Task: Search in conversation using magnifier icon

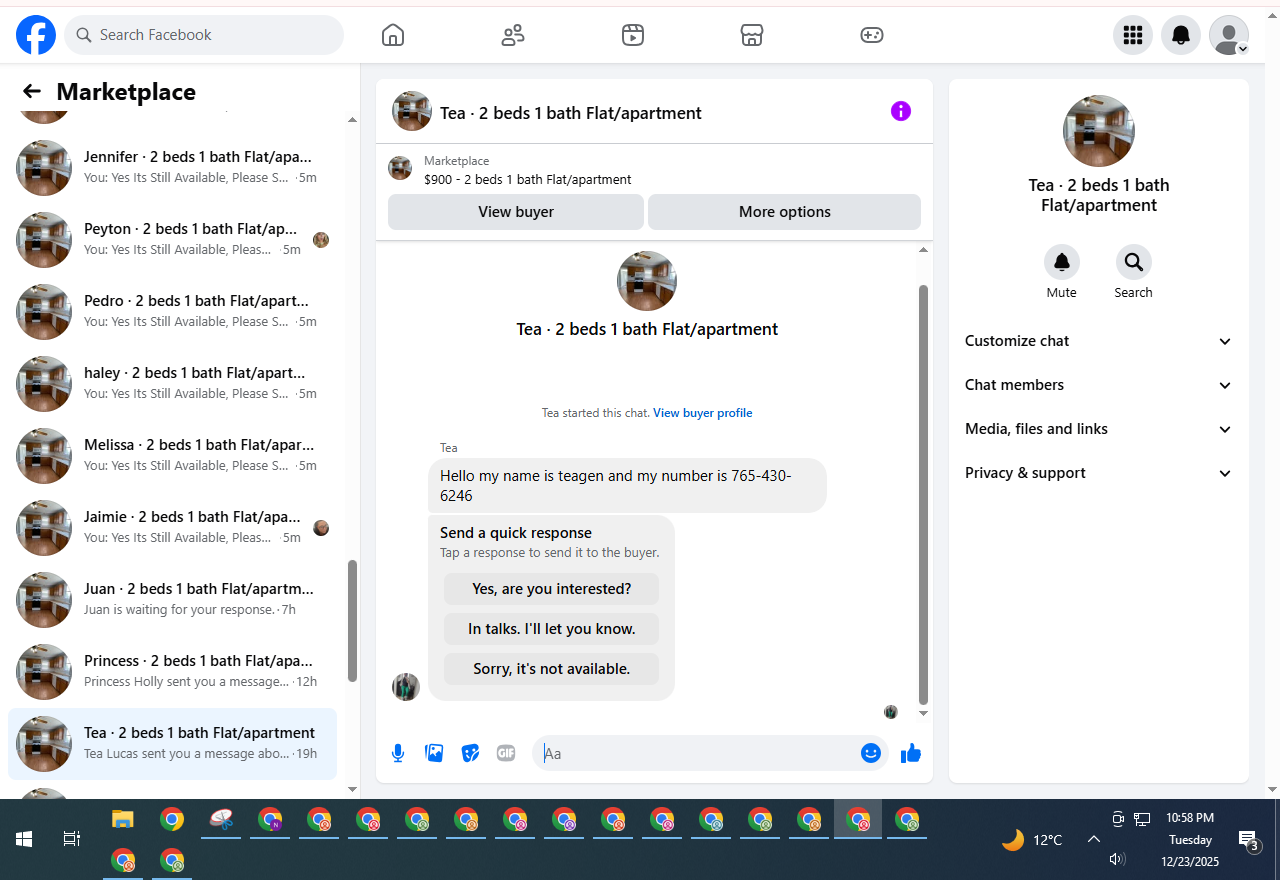Action: tap(1134, 262)
